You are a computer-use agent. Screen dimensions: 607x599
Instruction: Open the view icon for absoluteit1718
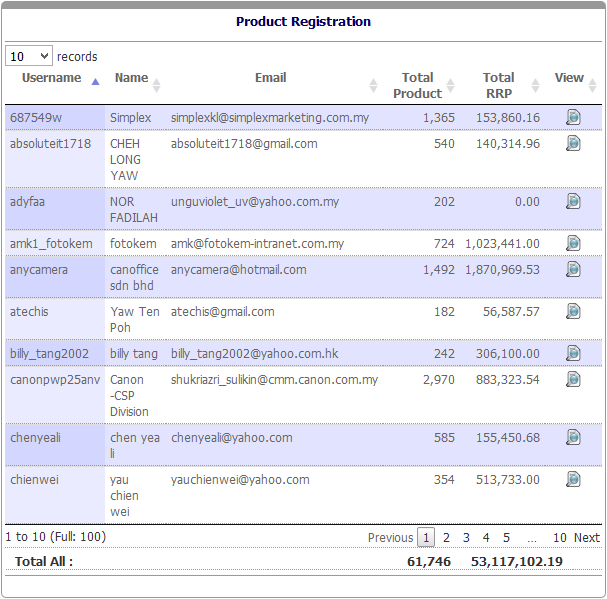point(573,144)
